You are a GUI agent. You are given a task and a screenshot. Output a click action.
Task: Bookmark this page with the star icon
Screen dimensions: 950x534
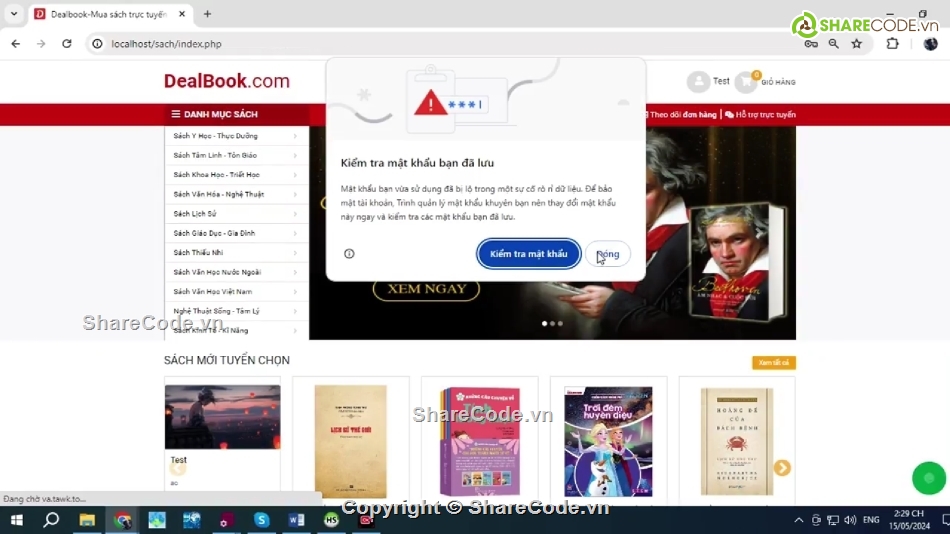pos(856,44)
